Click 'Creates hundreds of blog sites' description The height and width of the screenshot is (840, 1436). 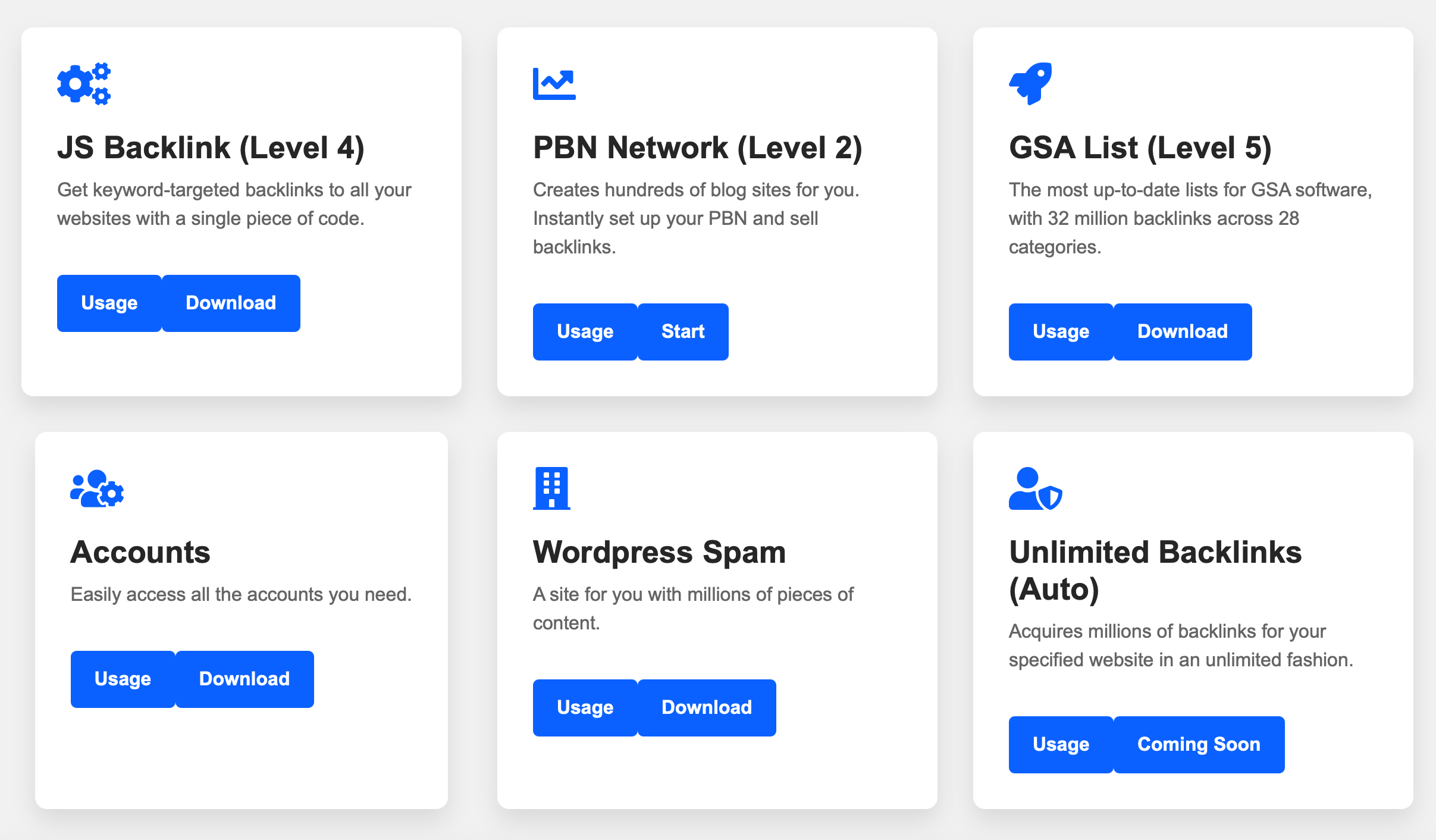point(696,218)
